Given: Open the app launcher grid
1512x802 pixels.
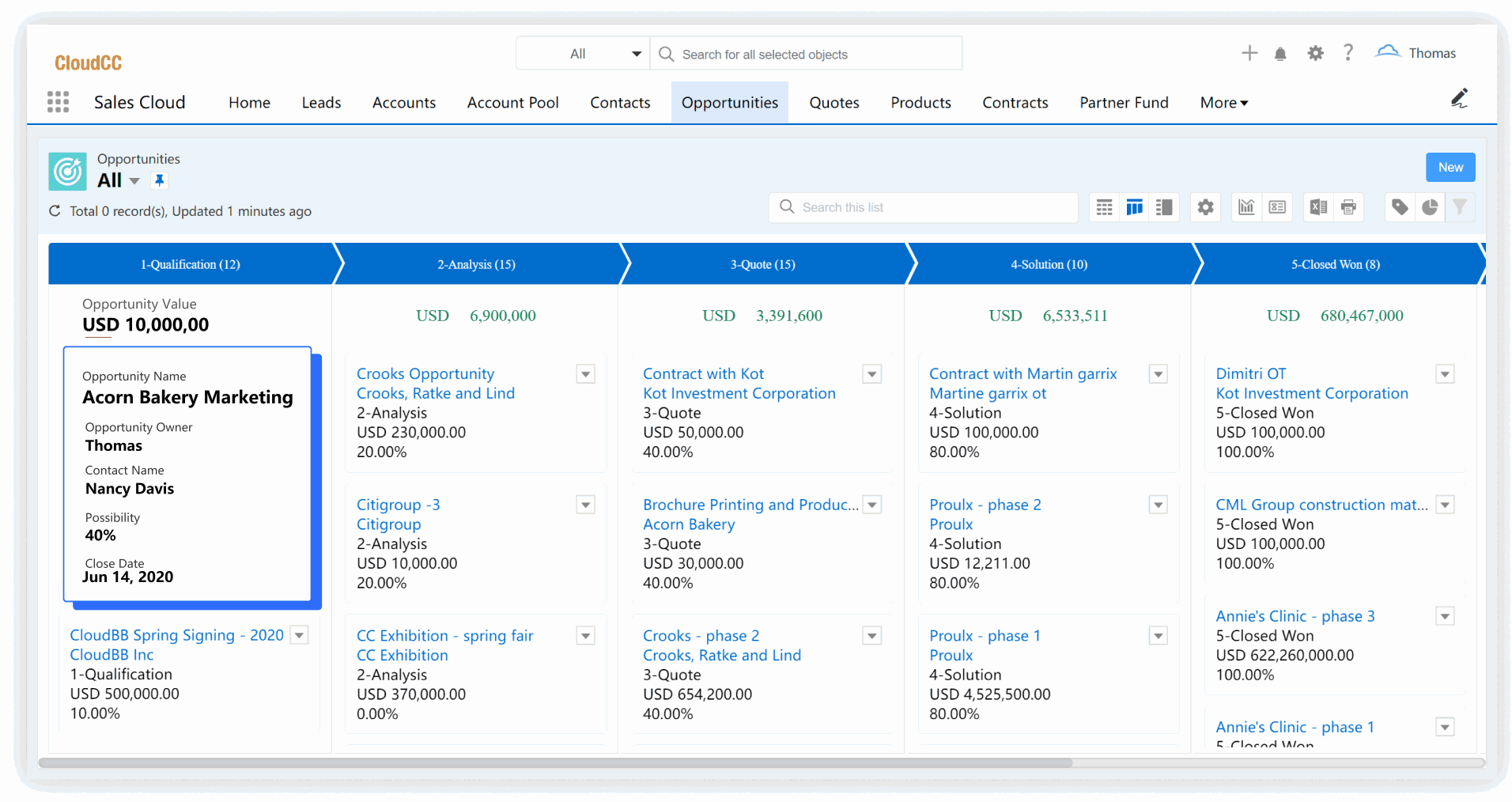Looking at the screenshot, I should click(58, 102).
